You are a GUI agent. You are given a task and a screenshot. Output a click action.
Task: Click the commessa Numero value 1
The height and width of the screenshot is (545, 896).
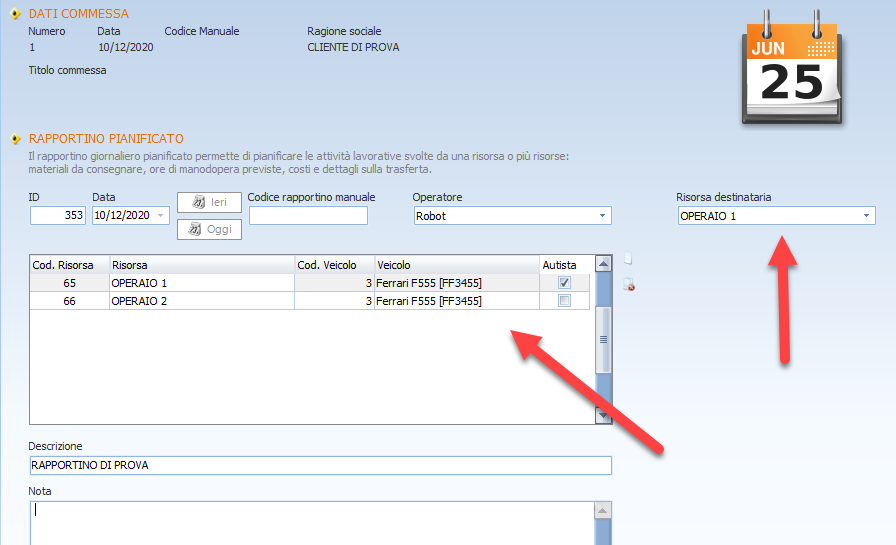click(32, 47)
